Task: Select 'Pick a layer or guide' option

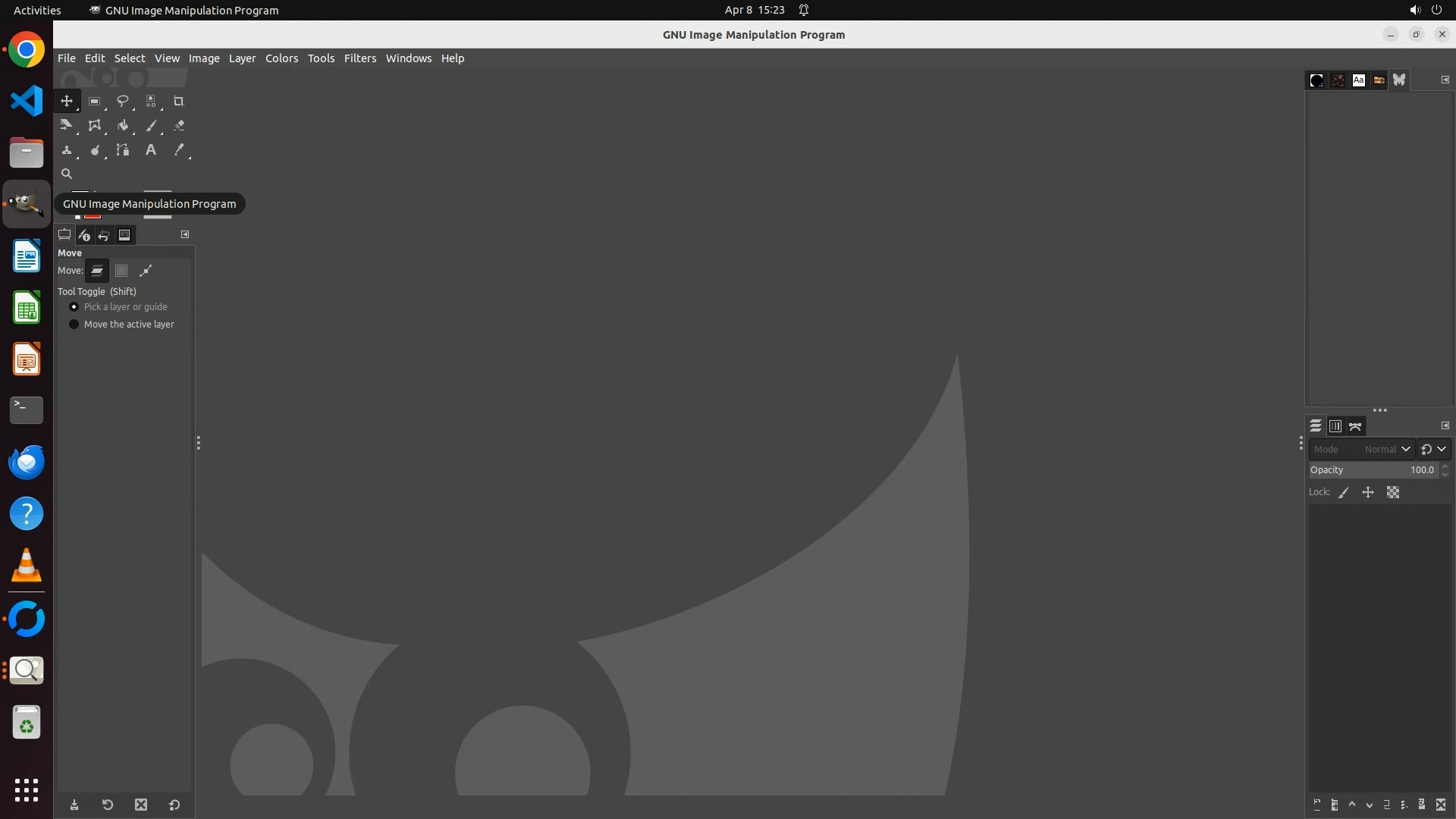Action: [74, 307]
